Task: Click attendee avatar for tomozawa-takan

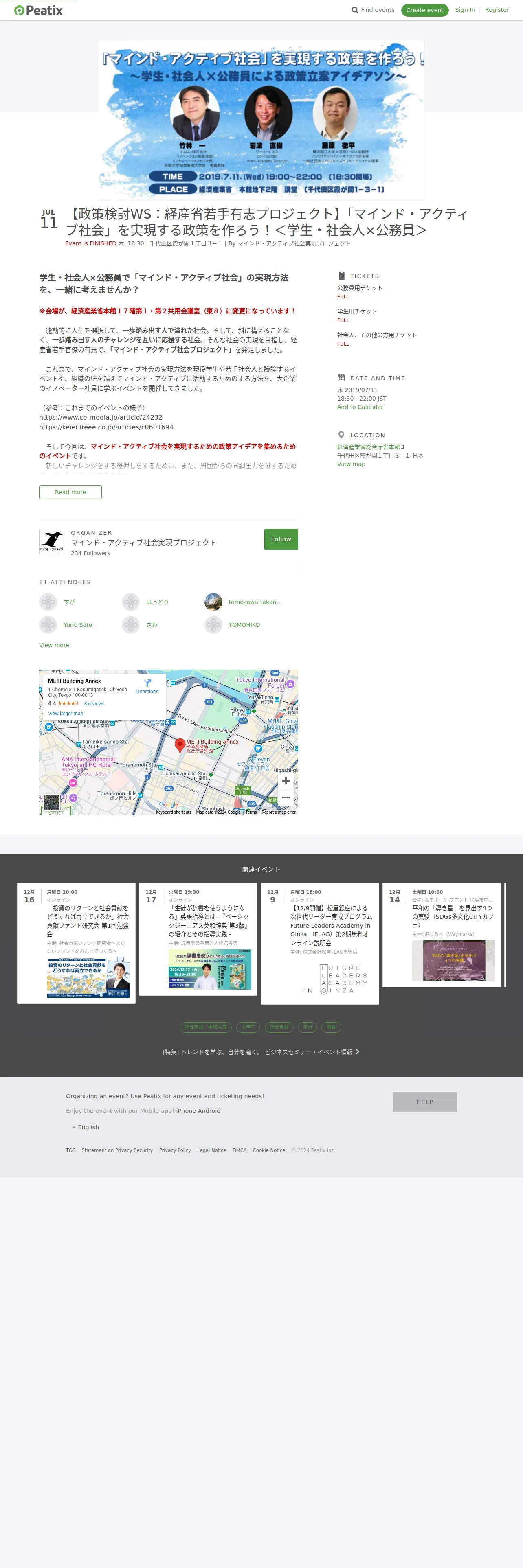Action: (214, 602)
